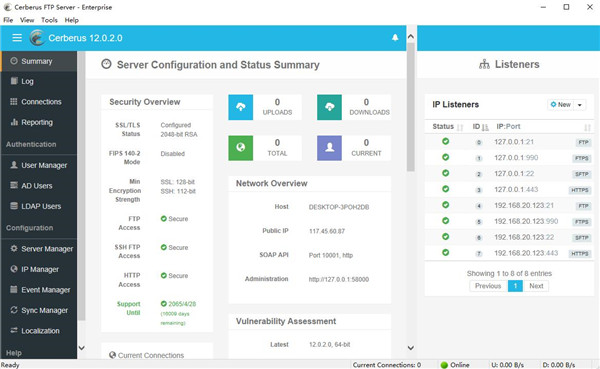
Task: Click the purple Current user icon
Action: coord(329,148)
